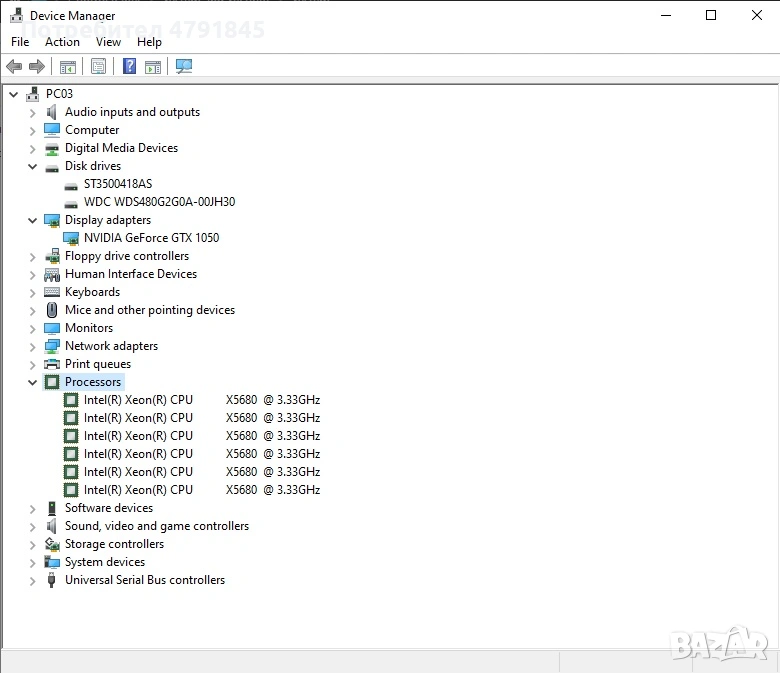
Task: Collapse the Processors category
Action: click(33, 382)
